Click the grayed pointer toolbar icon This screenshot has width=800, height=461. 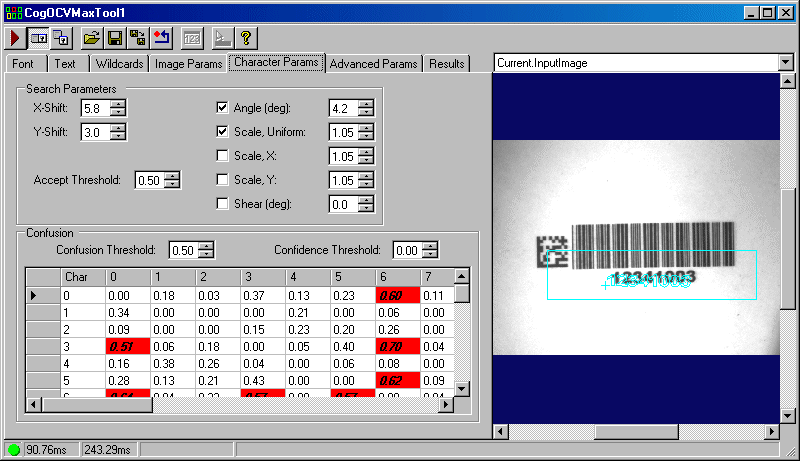point(222,38)
